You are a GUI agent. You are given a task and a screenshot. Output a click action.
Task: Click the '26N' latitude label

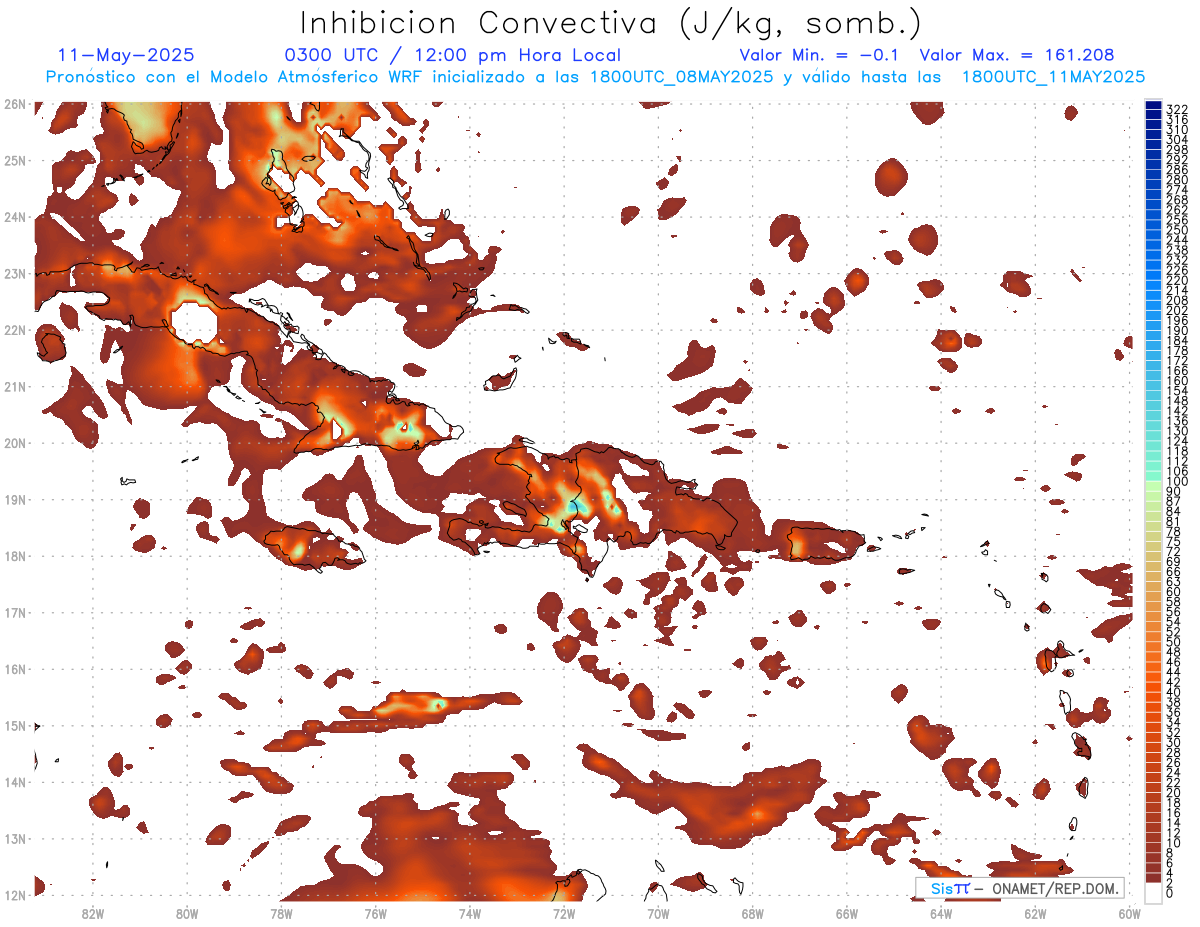coord(14,104)
